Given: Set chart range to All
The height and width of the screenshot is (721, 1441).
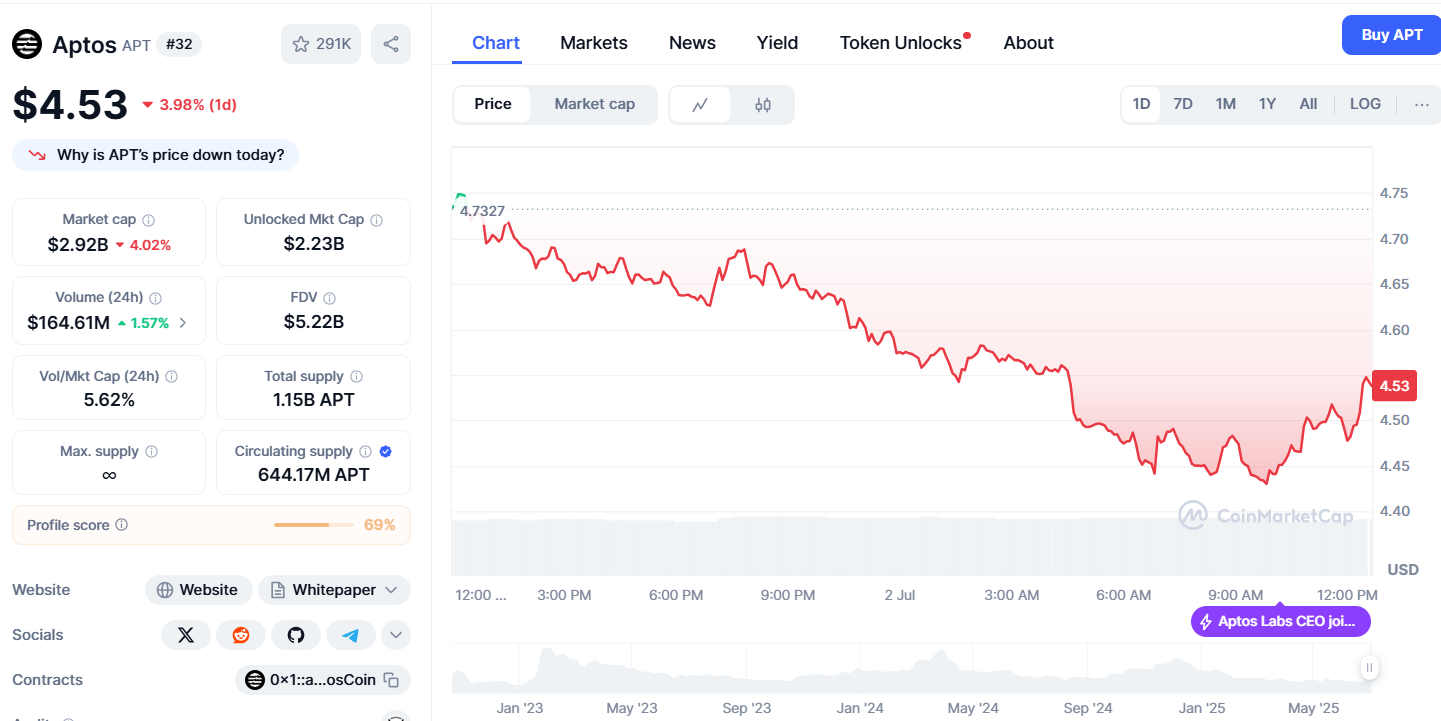Looking at the screenshot, I should [x=1308, y=104].
